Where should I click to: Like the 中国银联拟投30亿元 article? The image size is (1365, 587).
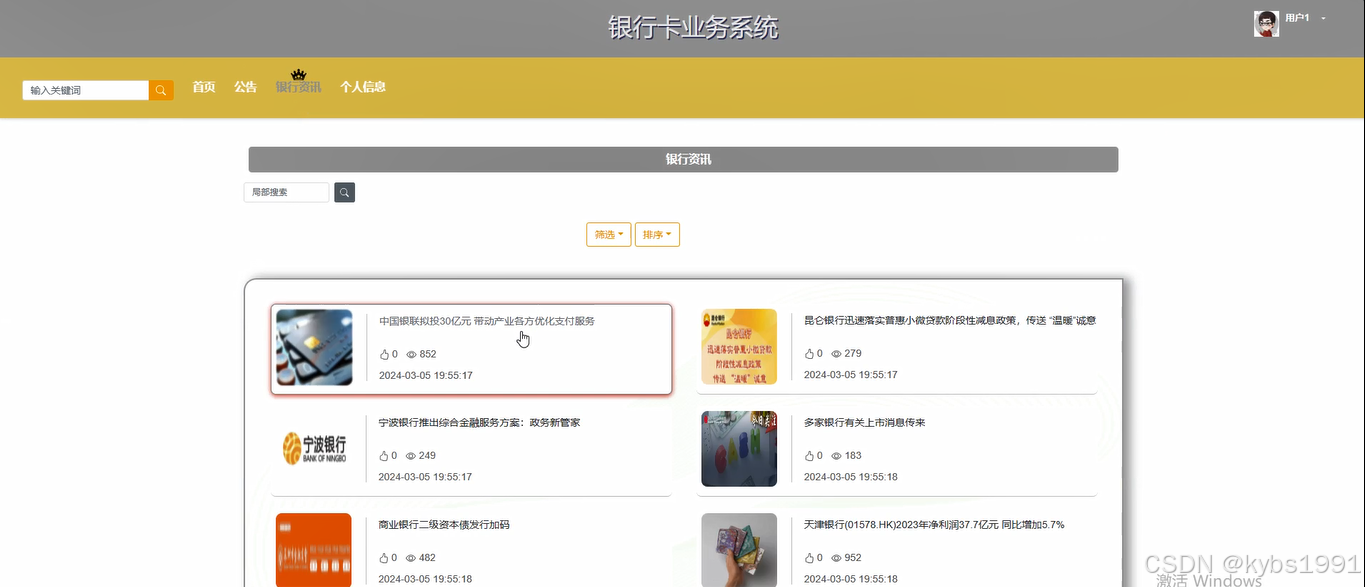(x=384, y=354)
